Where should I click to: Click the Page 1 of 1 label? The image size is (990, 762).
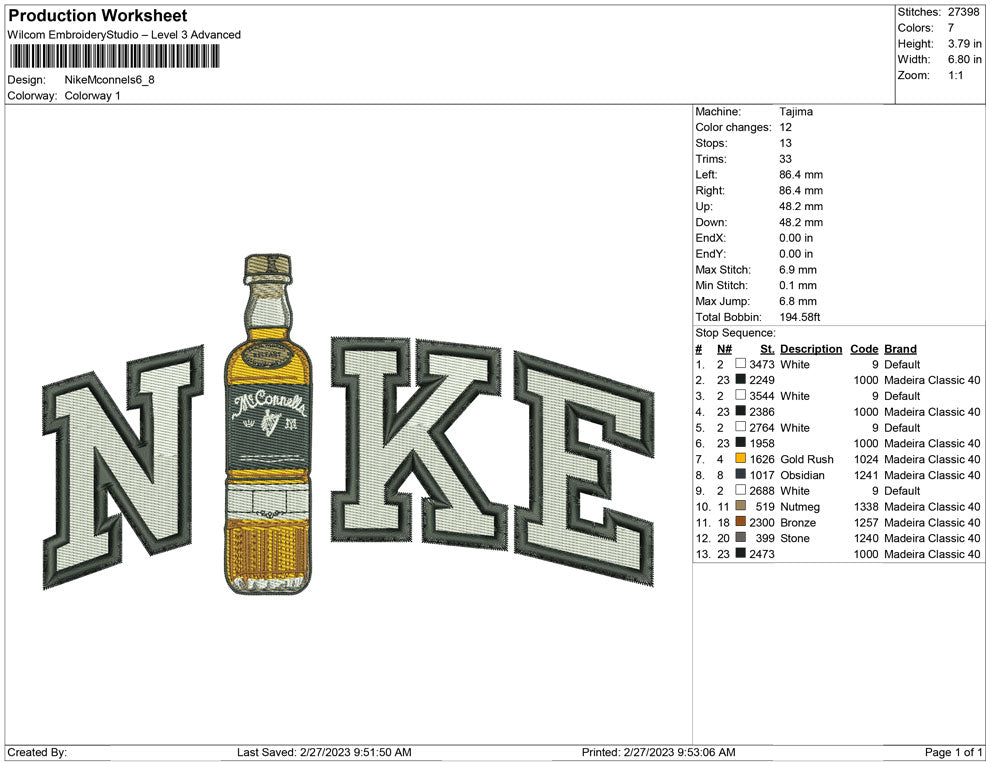953,752
